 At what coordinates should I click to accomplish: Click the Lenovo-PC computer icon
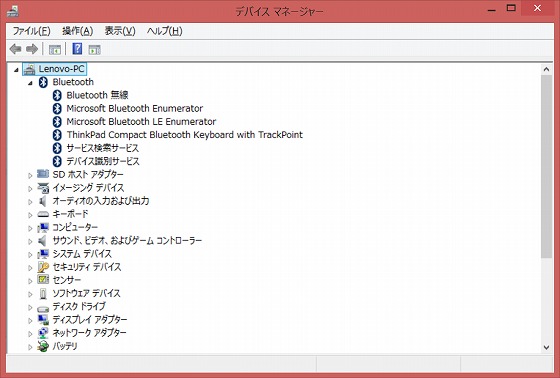coord(29,69)
